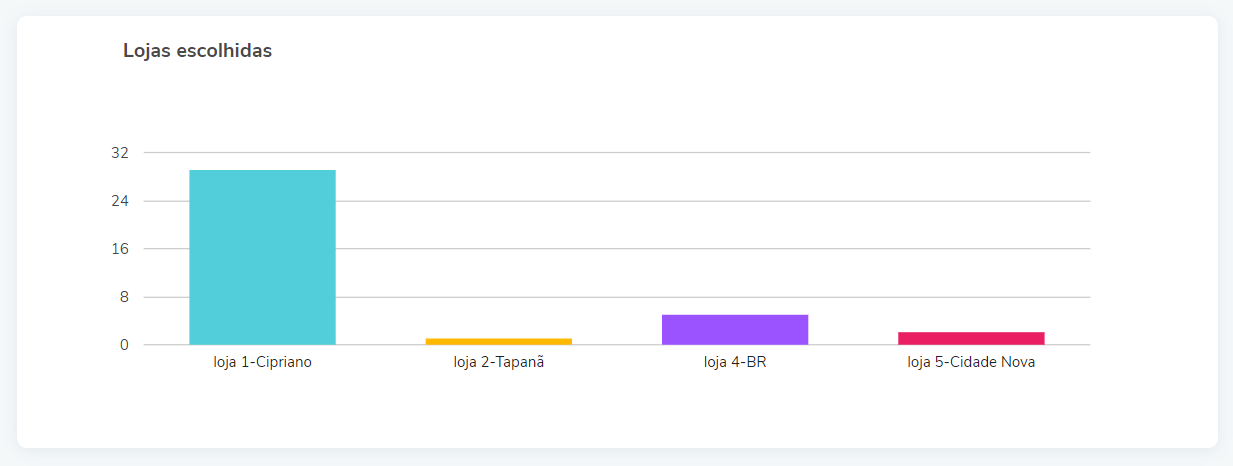
Task: Click the yellow loja 2-Tapanã bar
Action: pos(498,341)
